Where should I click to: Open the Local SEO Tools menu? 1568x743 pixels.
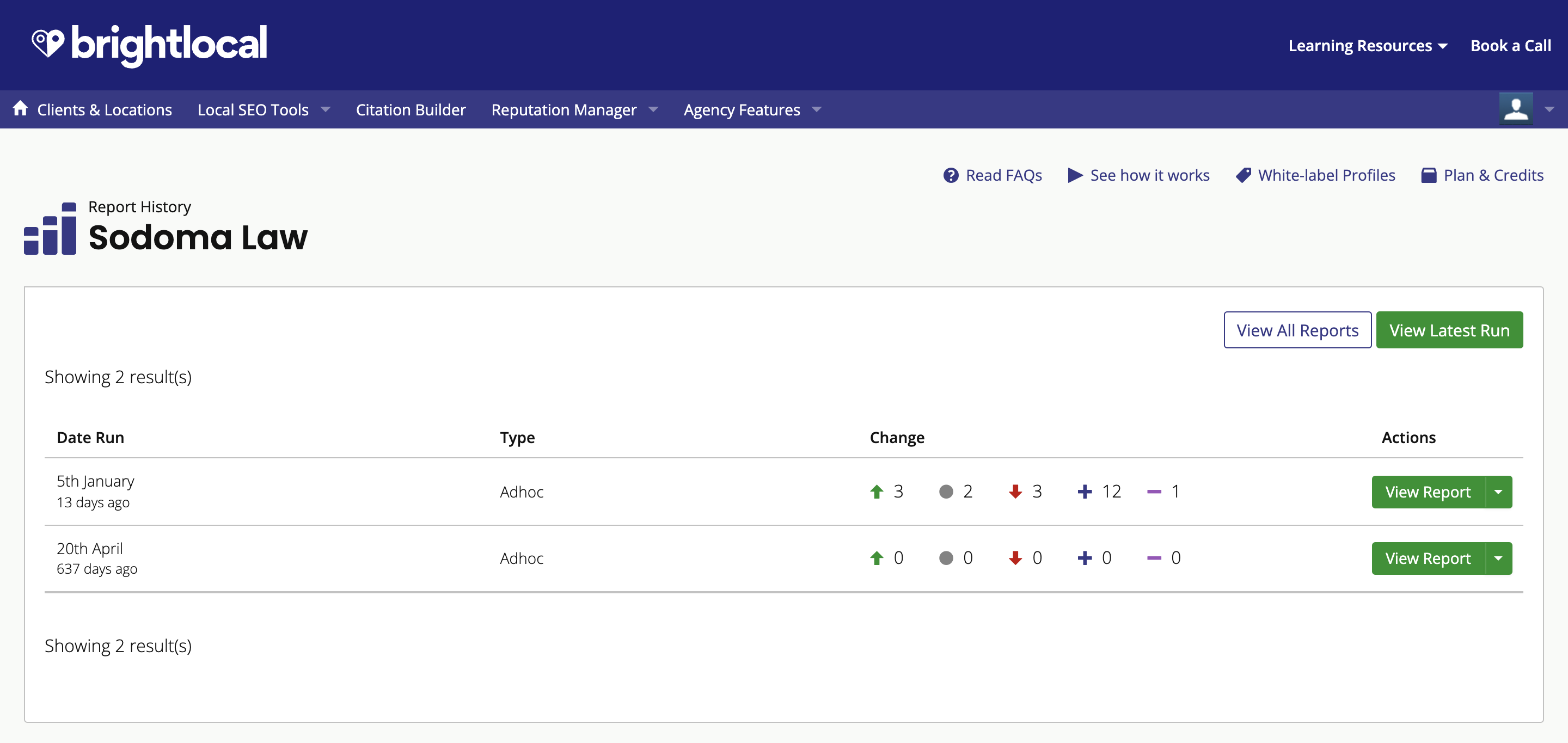pyautogui.click(x=253, y=109)
